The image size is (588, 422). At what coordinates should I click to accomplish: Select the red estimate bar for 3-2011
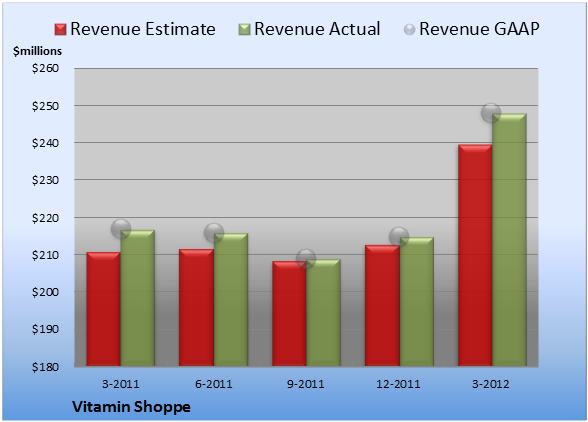[104, 309]
